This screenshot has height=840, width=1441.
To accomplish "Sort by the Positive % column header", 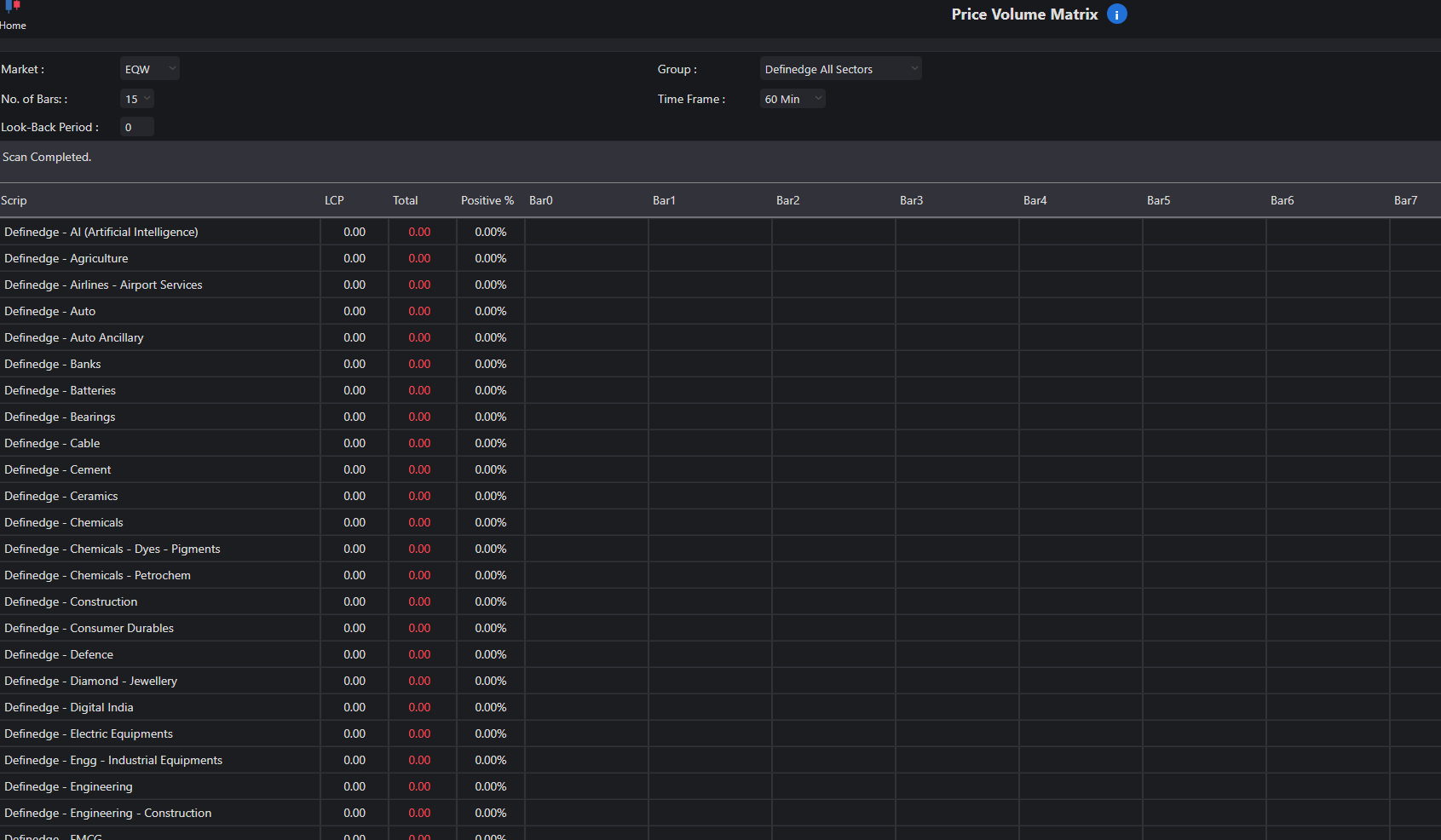I will 487,200.
